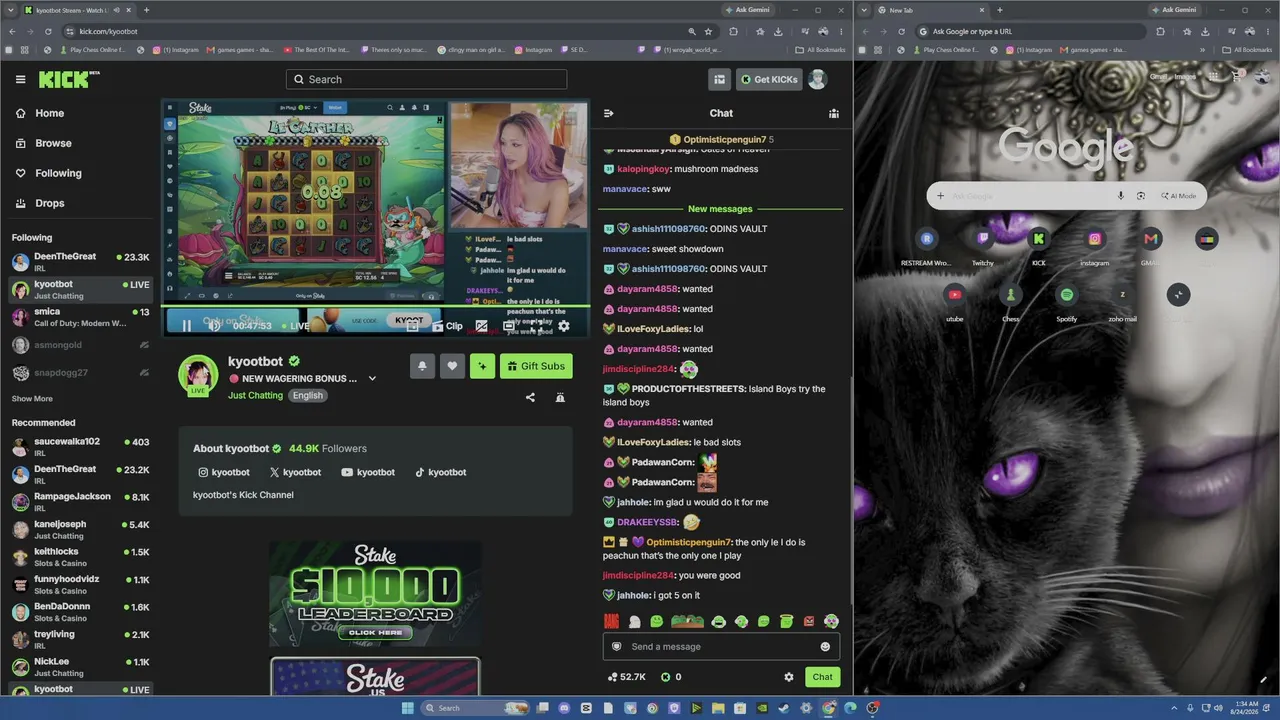Open kyootbot's YouTube link
This screenshot has width=1280, height=720.
pyautogui.click(x=368, y=472)
